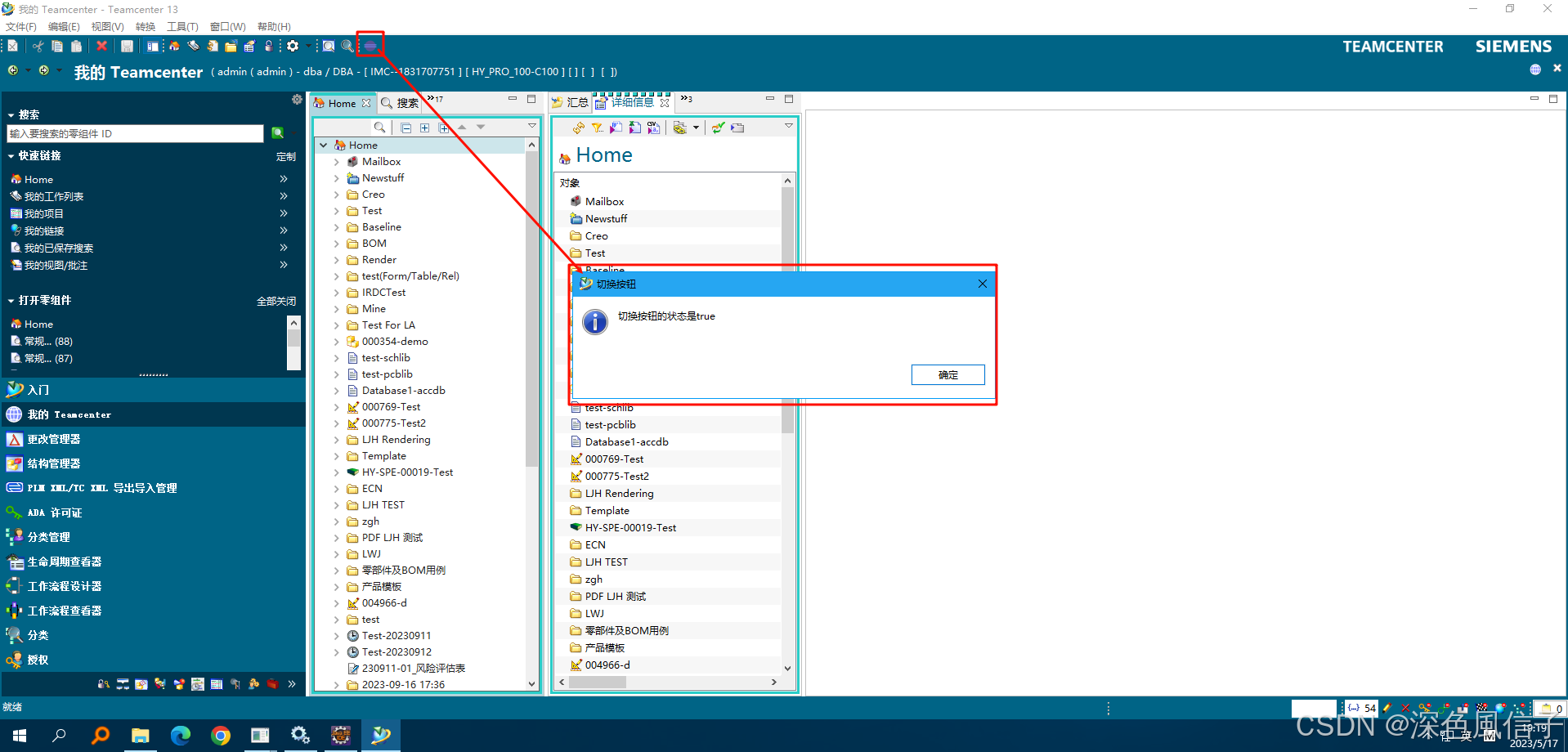Open the 结构管理器 application
The width and height of the screenshot is (1568, 752).
[x=54, y=463]
